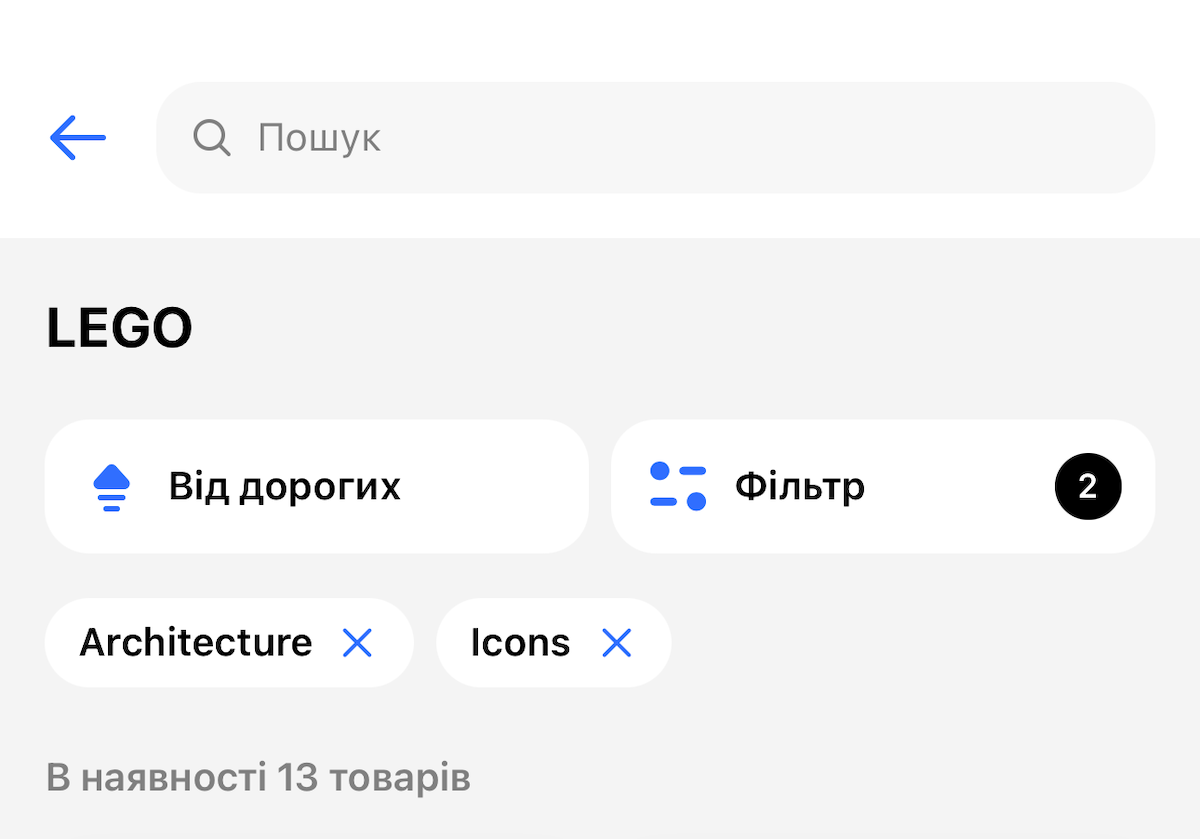This screenshot has height=839, width=1200.
Task: Toggle the Architecture filter chip label
Action: (x=196, y=643)
